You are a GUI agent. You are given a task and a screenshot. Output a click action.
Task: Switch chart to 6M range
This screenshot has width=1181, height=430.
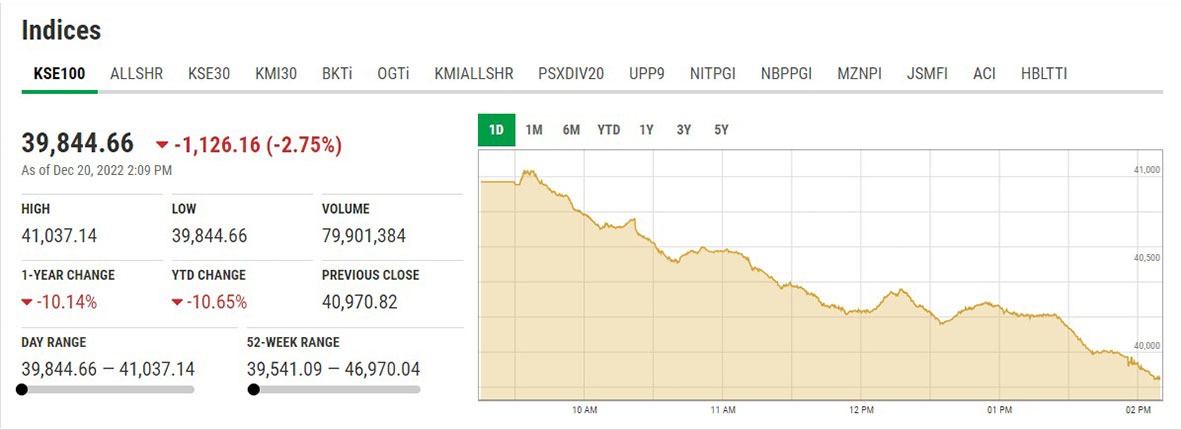(571, 130)
